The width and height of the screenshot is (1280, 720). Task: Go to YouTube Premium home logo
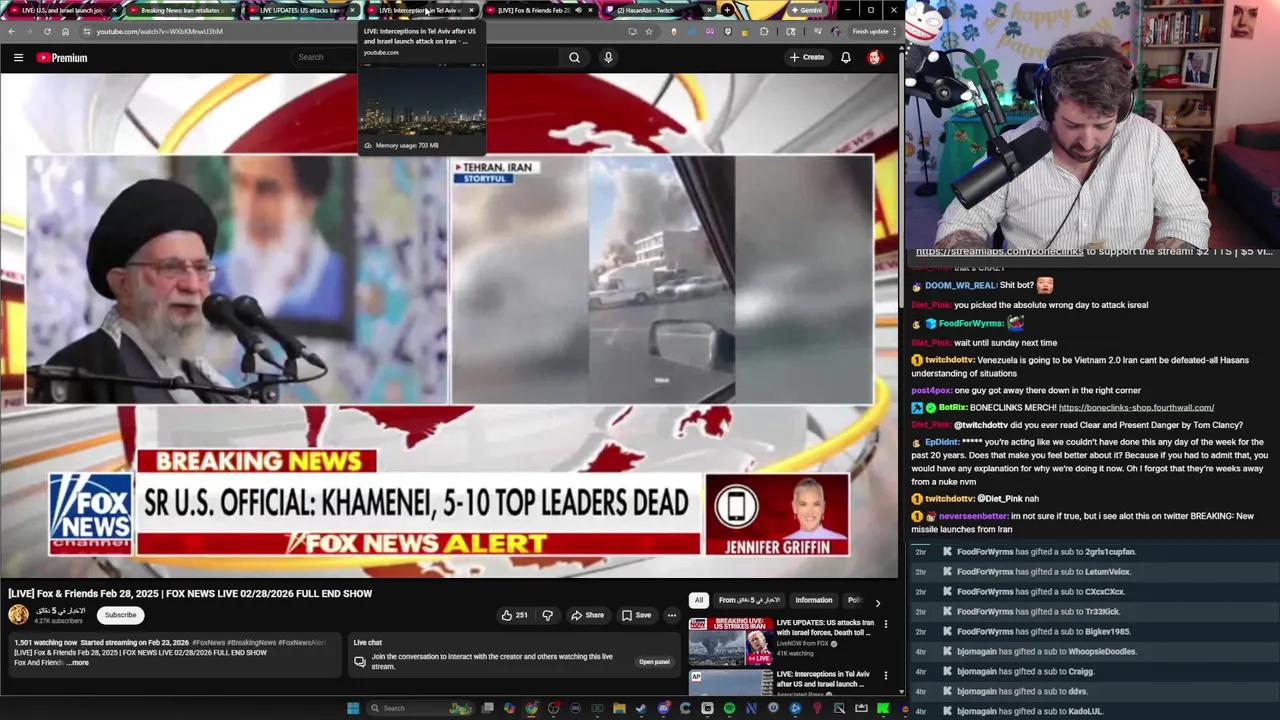(62, 58)
